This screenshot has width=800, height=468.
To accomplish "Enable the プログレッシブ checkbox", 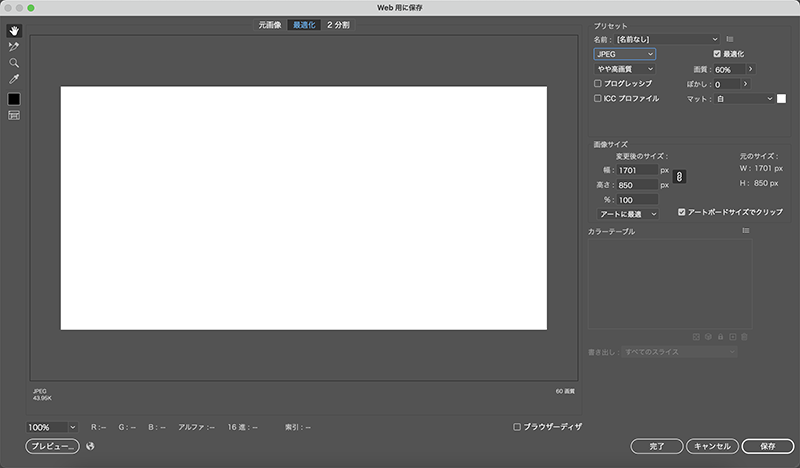I will [x=597, y=83].
